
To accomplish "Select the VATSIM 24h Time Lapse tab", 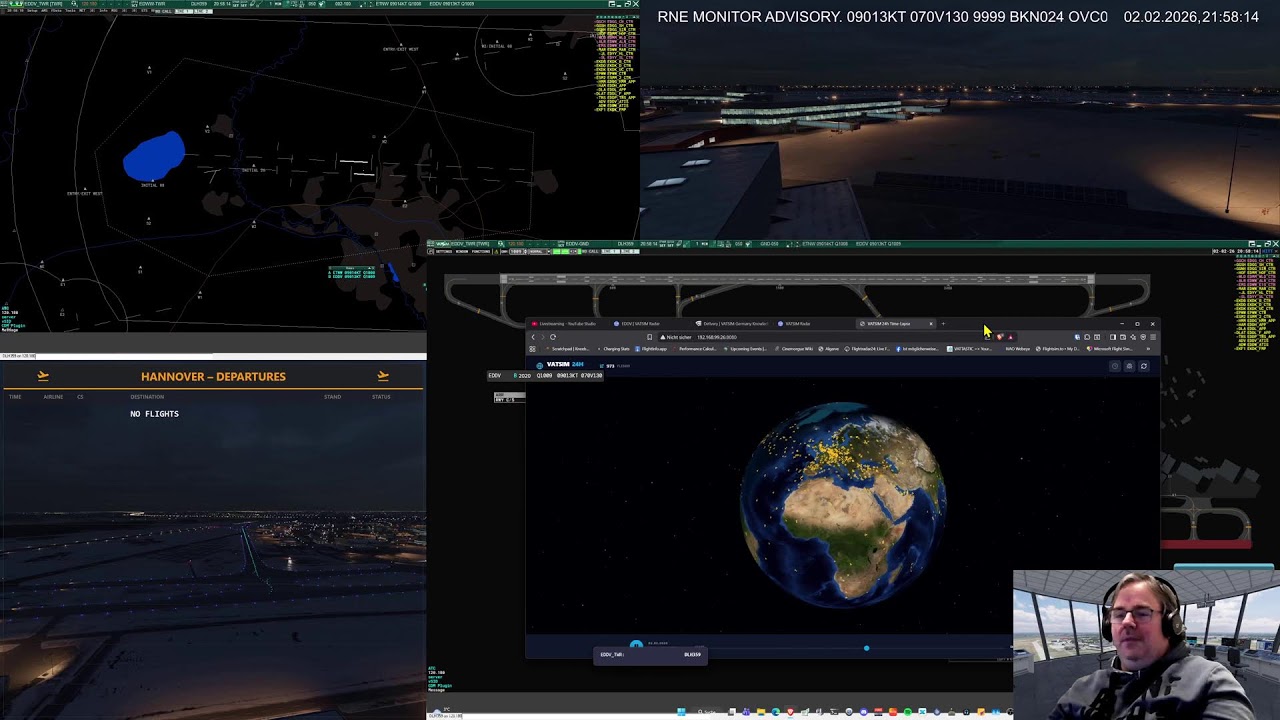I will click(897, 324).
